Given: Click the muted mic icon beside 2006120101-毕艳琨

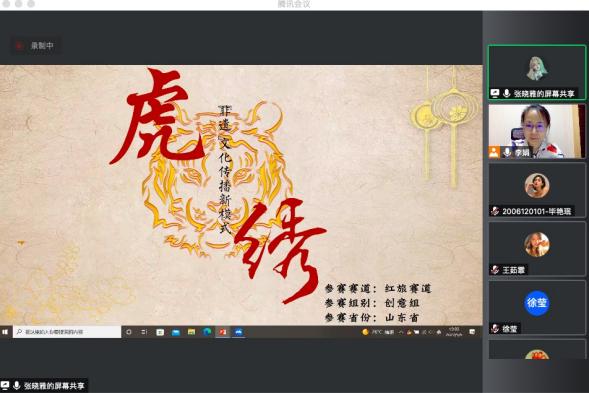Looking at the screenshot, I should (x=495, y=211).
